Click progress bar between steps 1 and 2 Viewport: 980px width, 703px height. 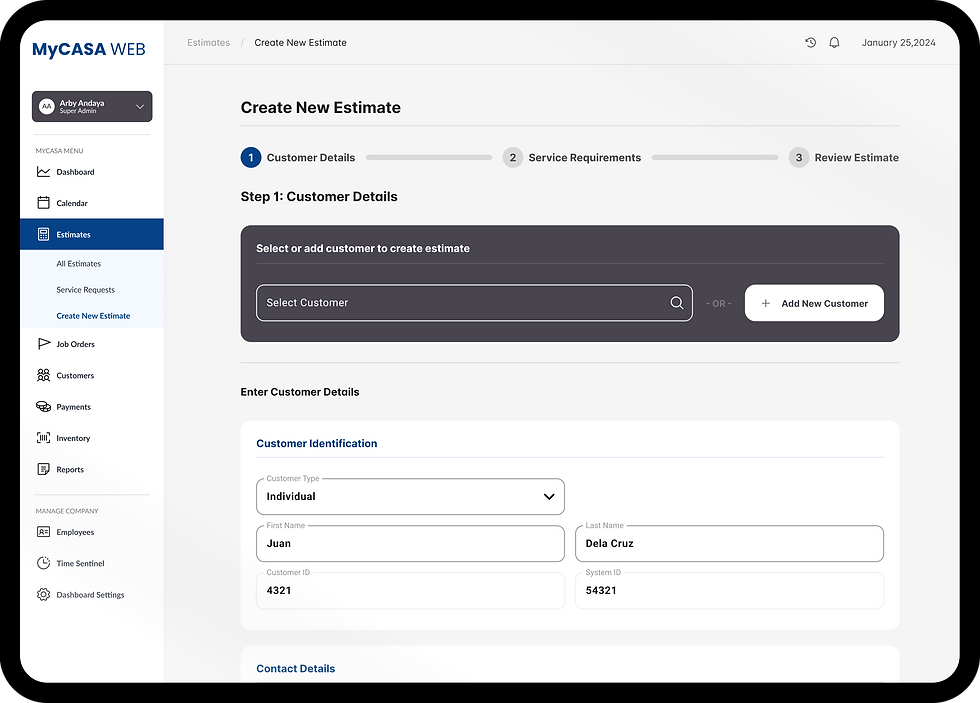429,157
